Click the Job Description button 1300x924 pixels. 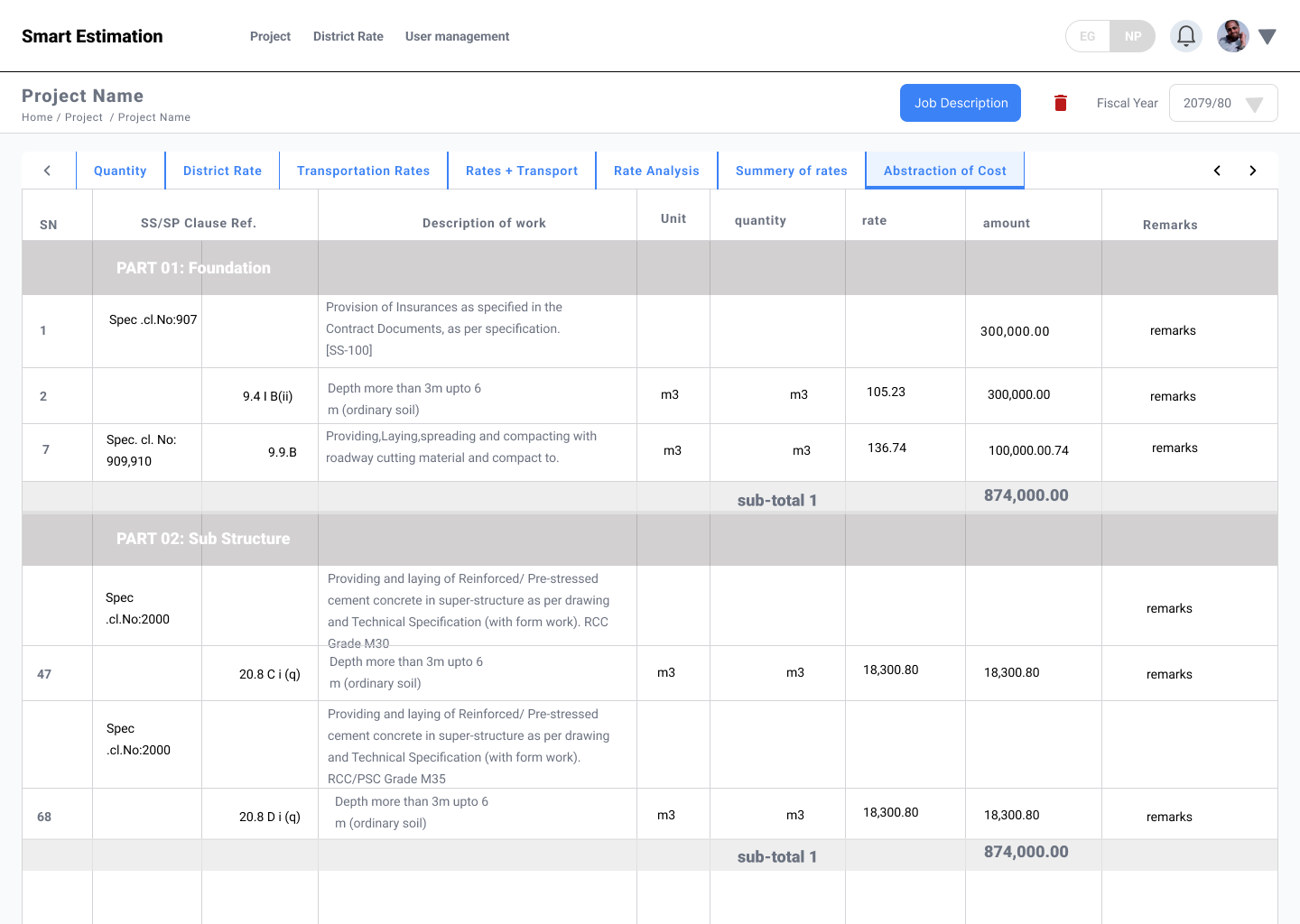pos(961,103)
